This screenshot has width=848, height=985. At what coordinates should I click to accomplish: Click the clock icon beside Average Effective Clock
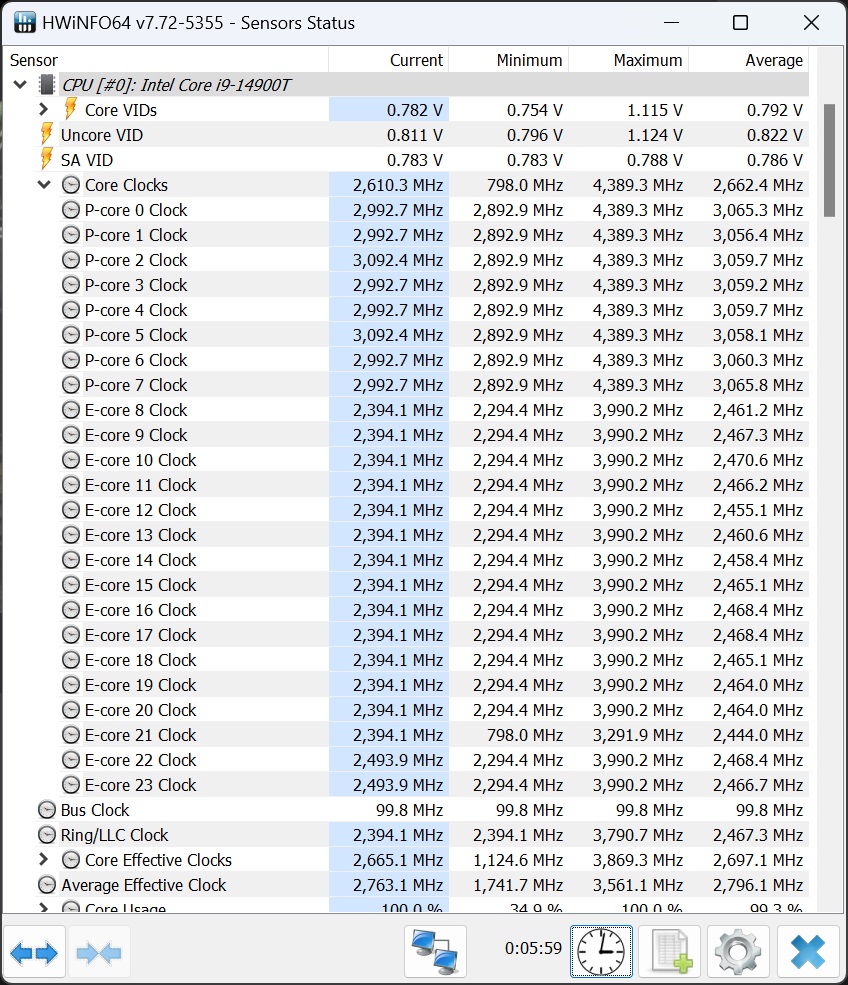tap(46, 884)
